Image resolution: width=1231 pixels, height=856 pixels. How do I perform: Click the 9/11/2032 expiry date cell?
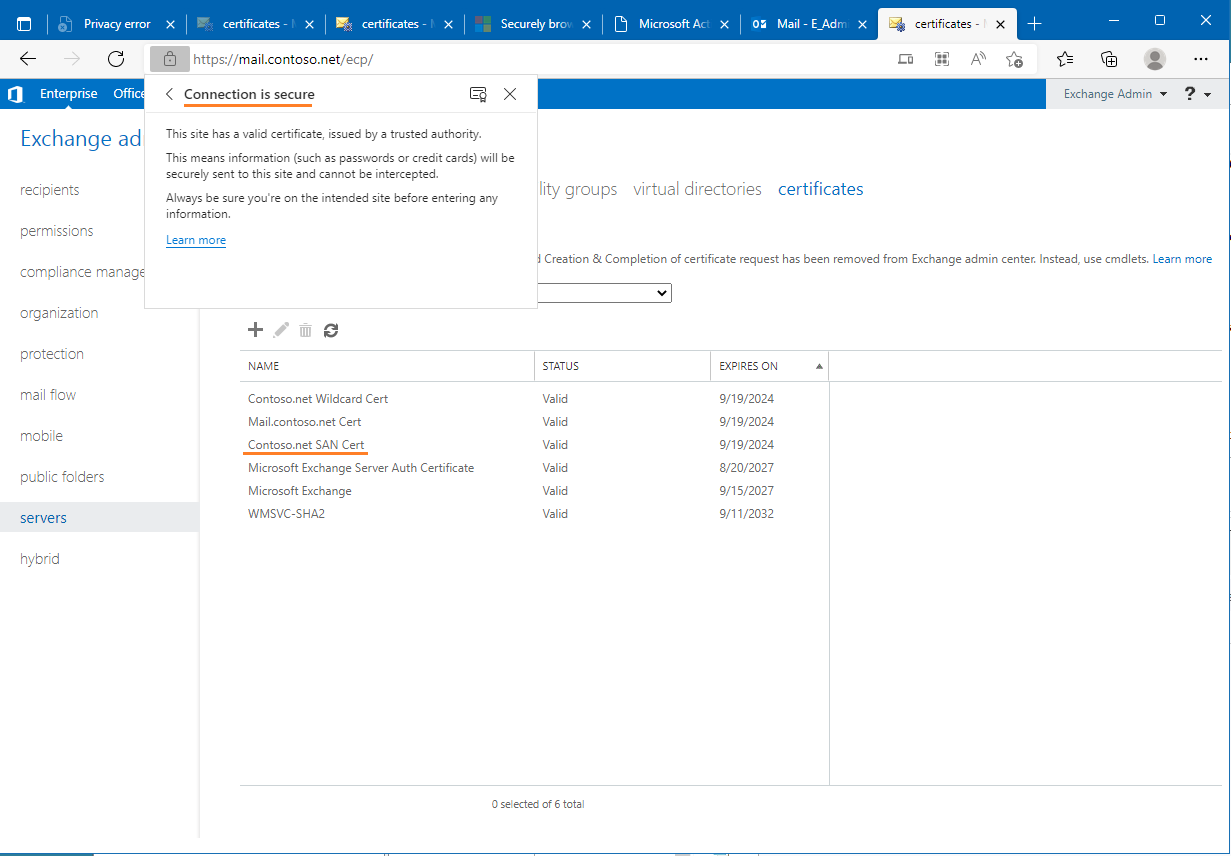pyautogui.click(x=746, y=514)
